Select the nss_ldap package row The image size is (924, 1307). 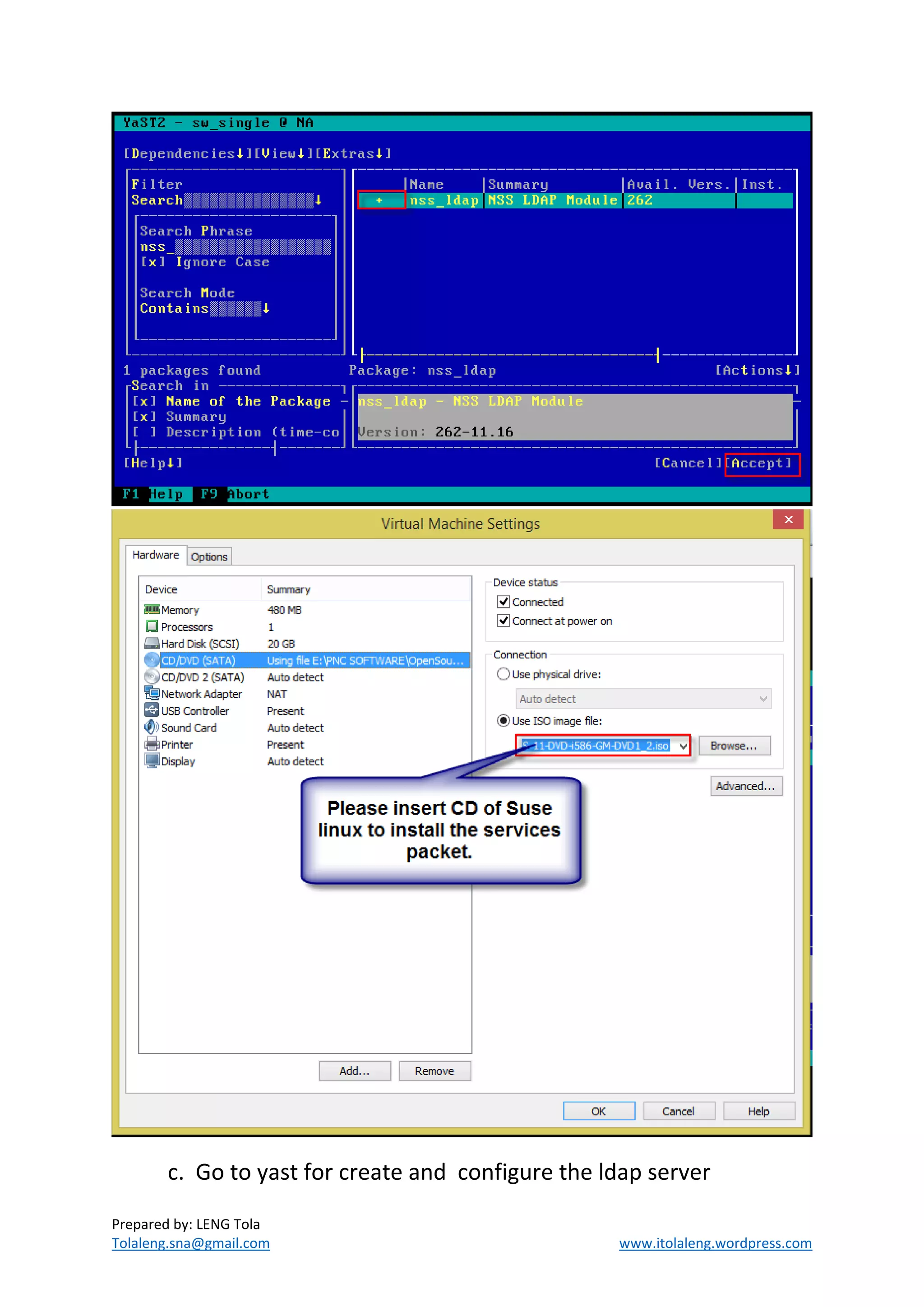(x=575, y=200)
